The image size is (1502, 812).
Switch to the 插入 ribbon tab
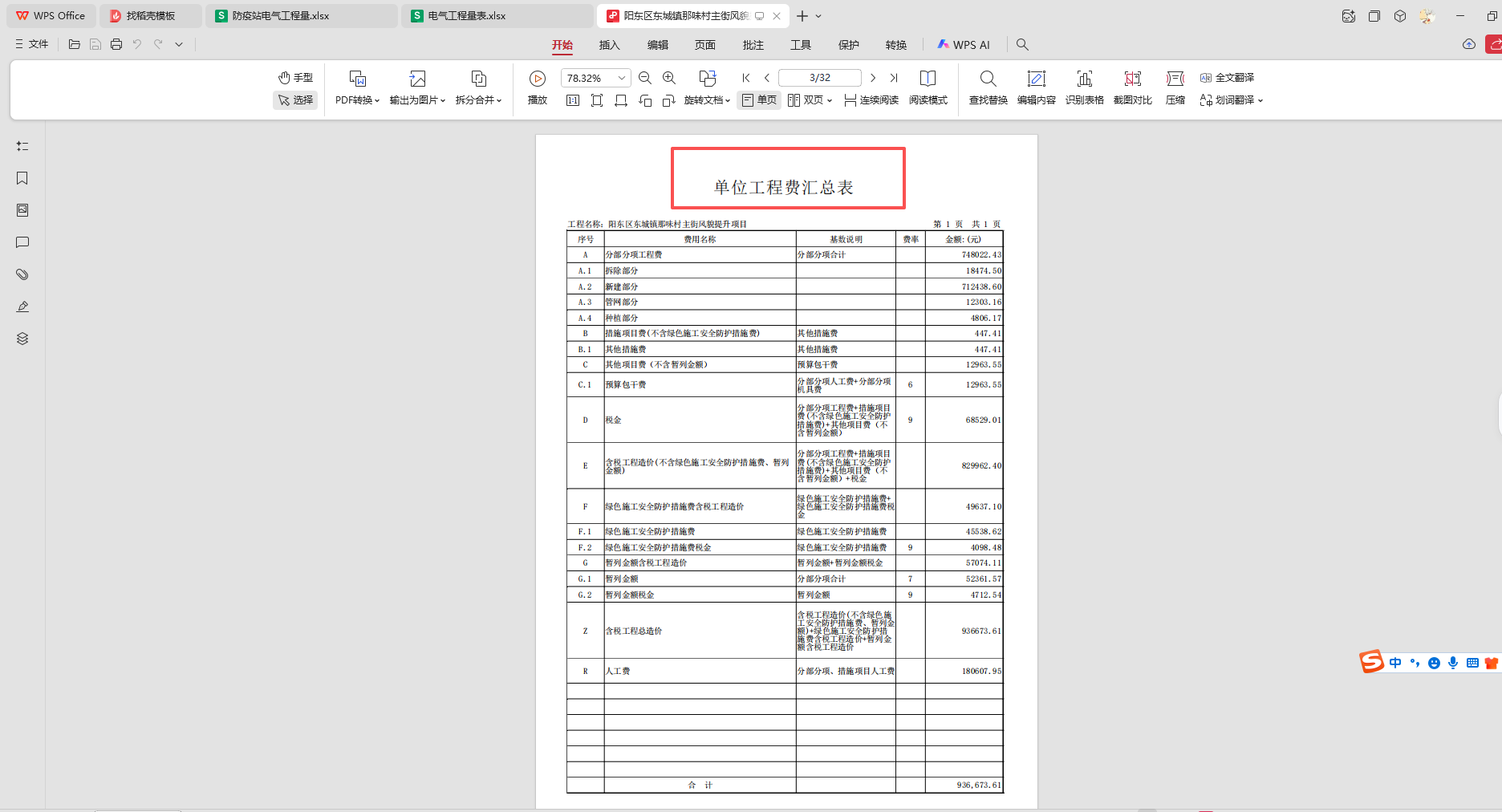point(609,45)
